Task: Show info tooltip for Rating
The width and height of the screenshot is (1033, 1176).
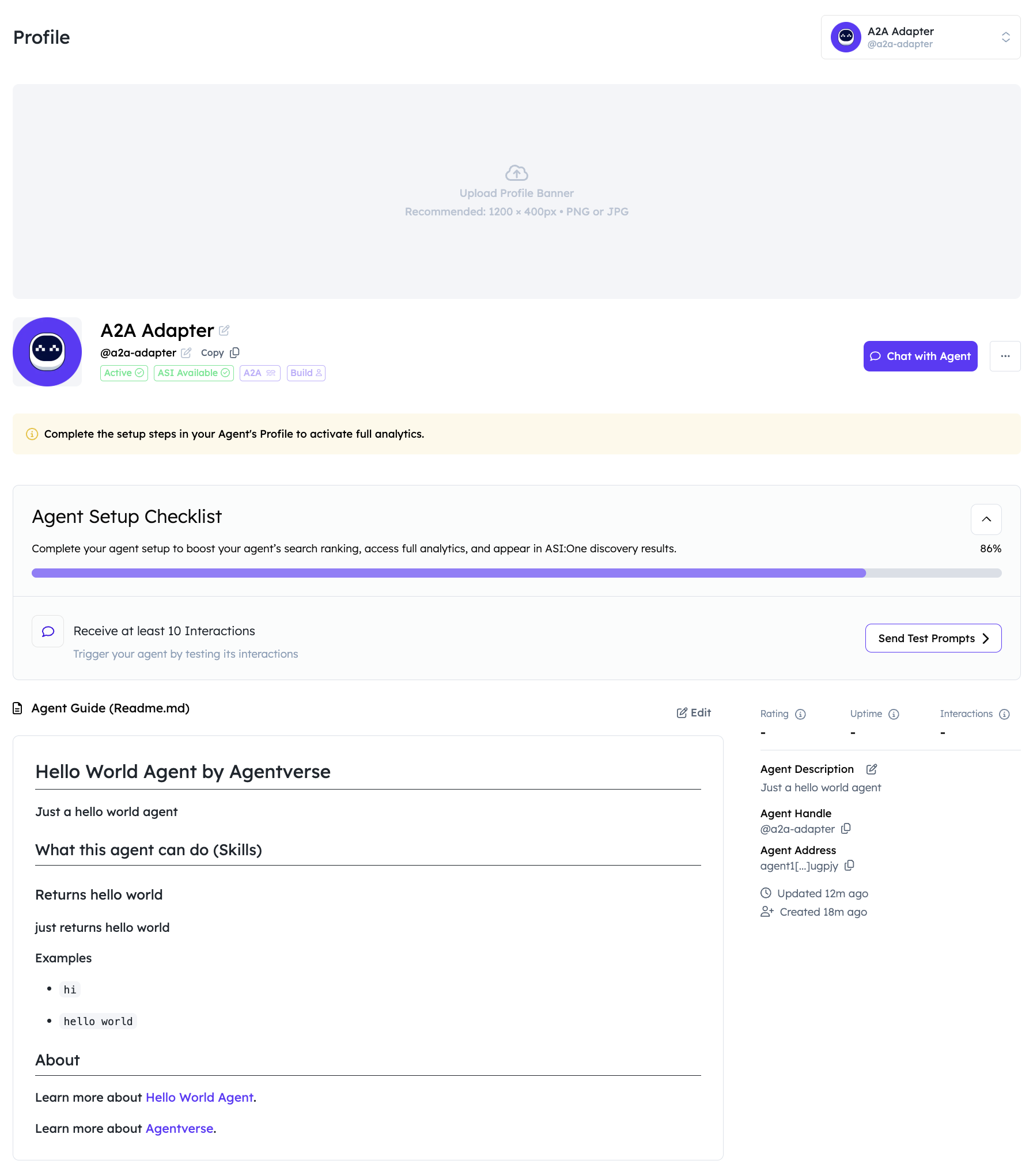Action: [800, 714]
